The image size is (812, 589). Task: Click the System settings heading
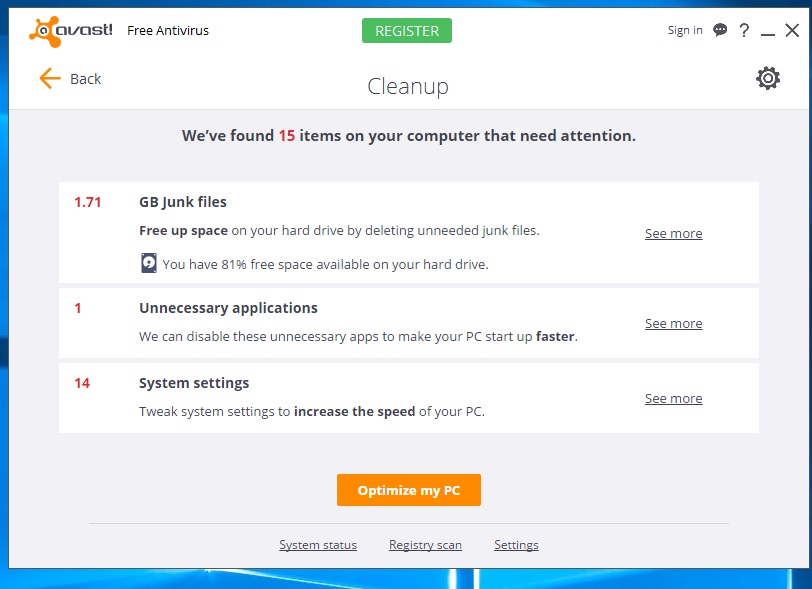coord(194,383)
